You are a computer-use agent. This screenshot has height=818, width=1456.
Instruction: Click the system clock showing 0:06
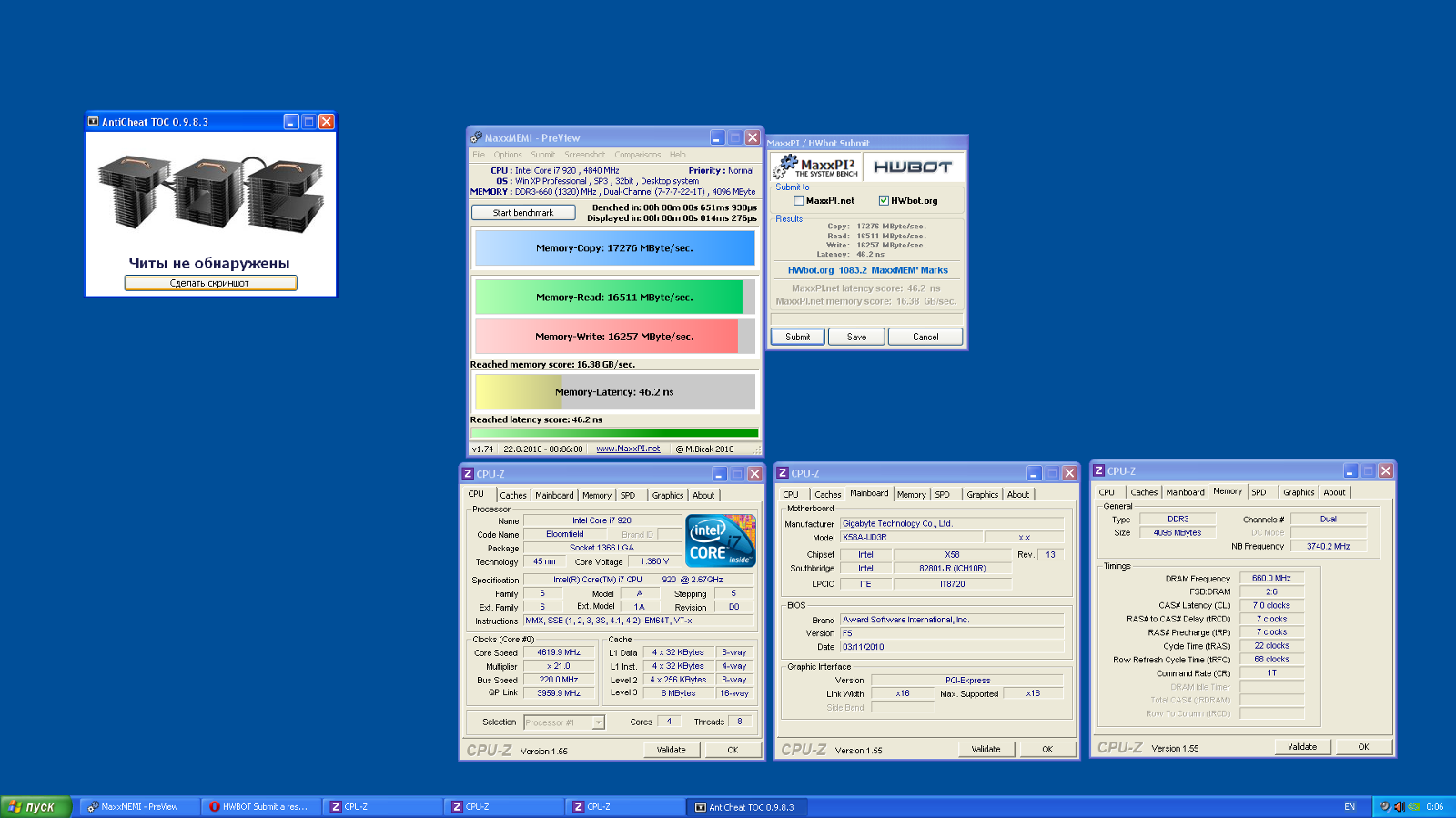tap(1435, 806)
